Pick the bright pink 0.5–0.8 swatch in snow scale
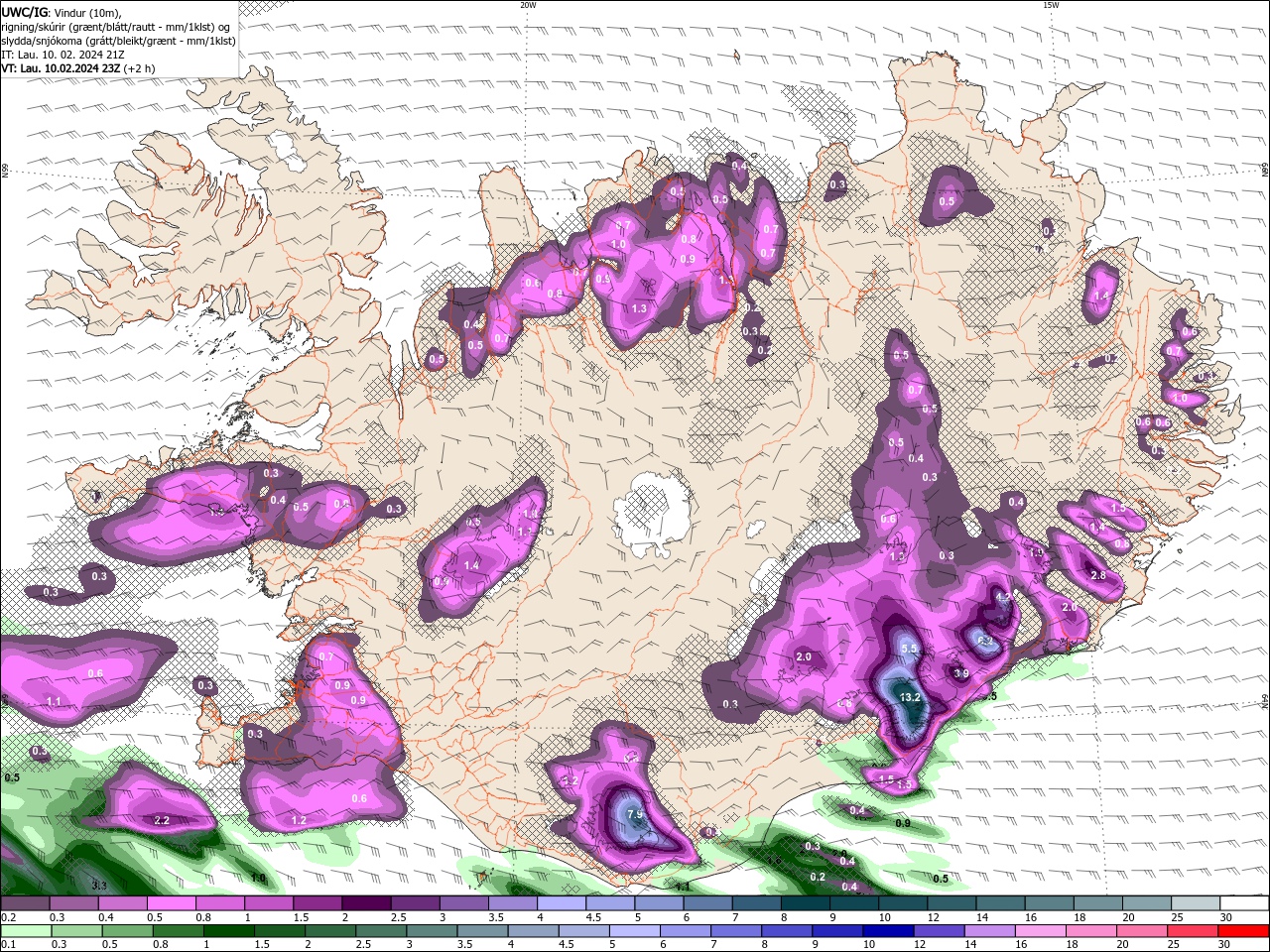 click(172, 903)
